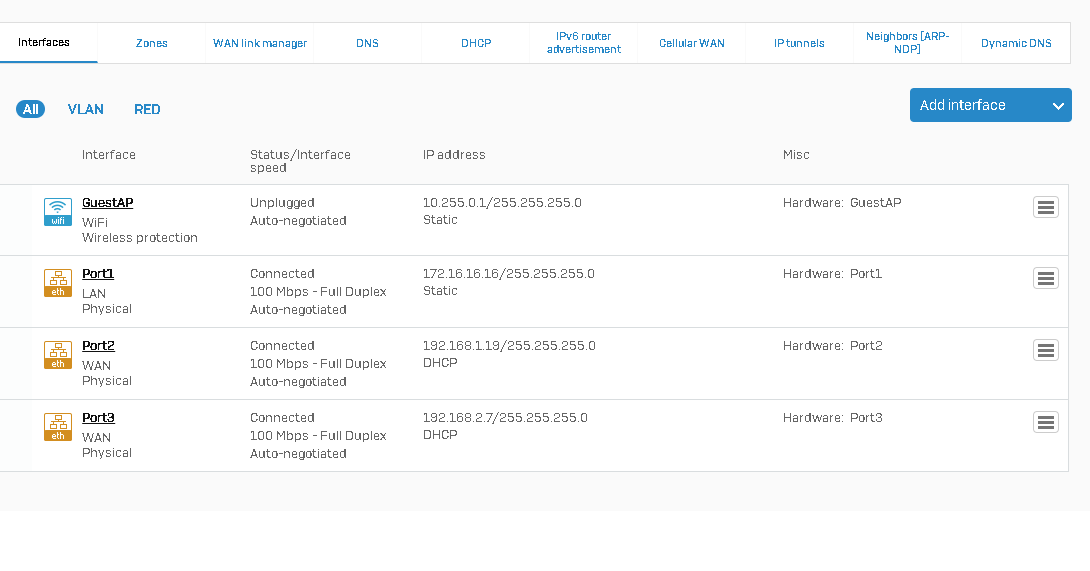Click Hardware: Port2 text
Screen dimensions: 1090x571
(x=832, y=346)
